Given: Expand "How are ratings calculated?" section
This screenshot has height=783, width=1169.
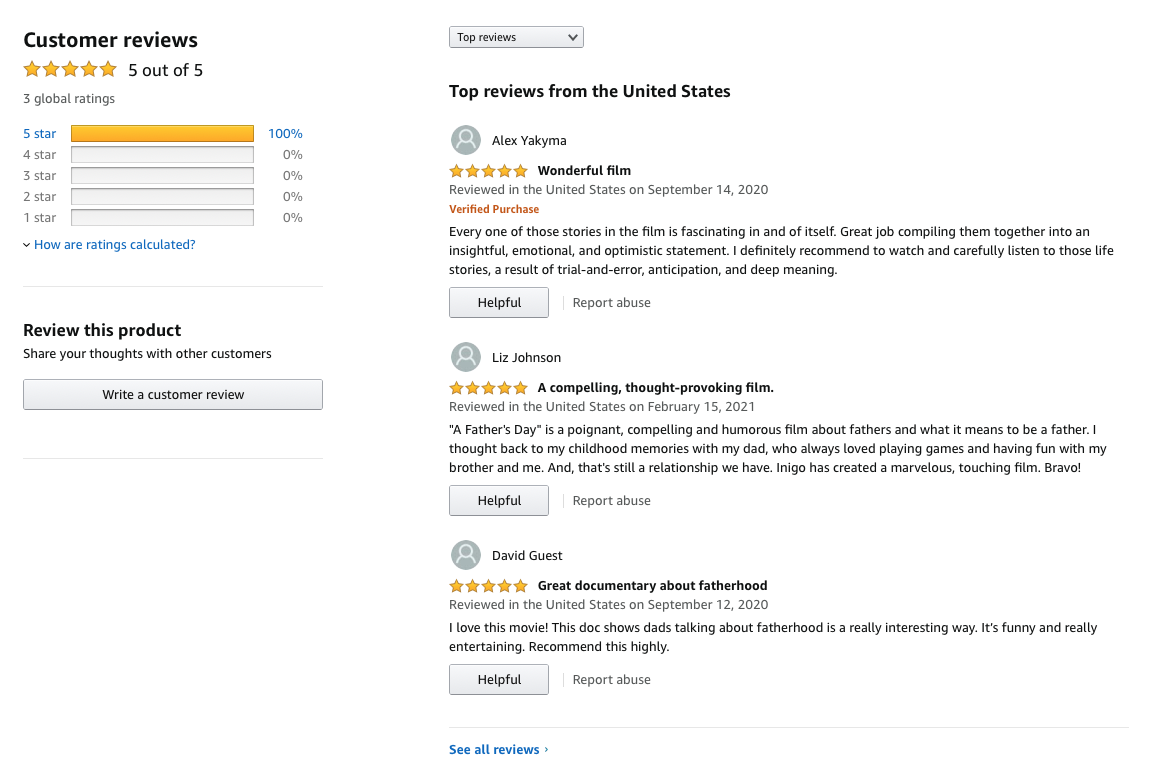Looking at the screenshot, I should click(114, 245).
